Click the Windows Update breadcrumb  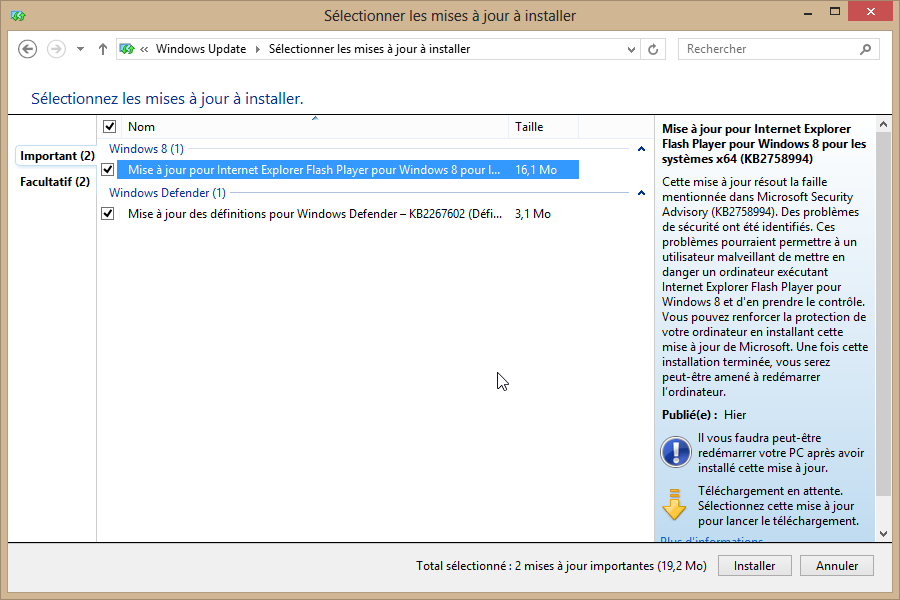tap(201, 49)
